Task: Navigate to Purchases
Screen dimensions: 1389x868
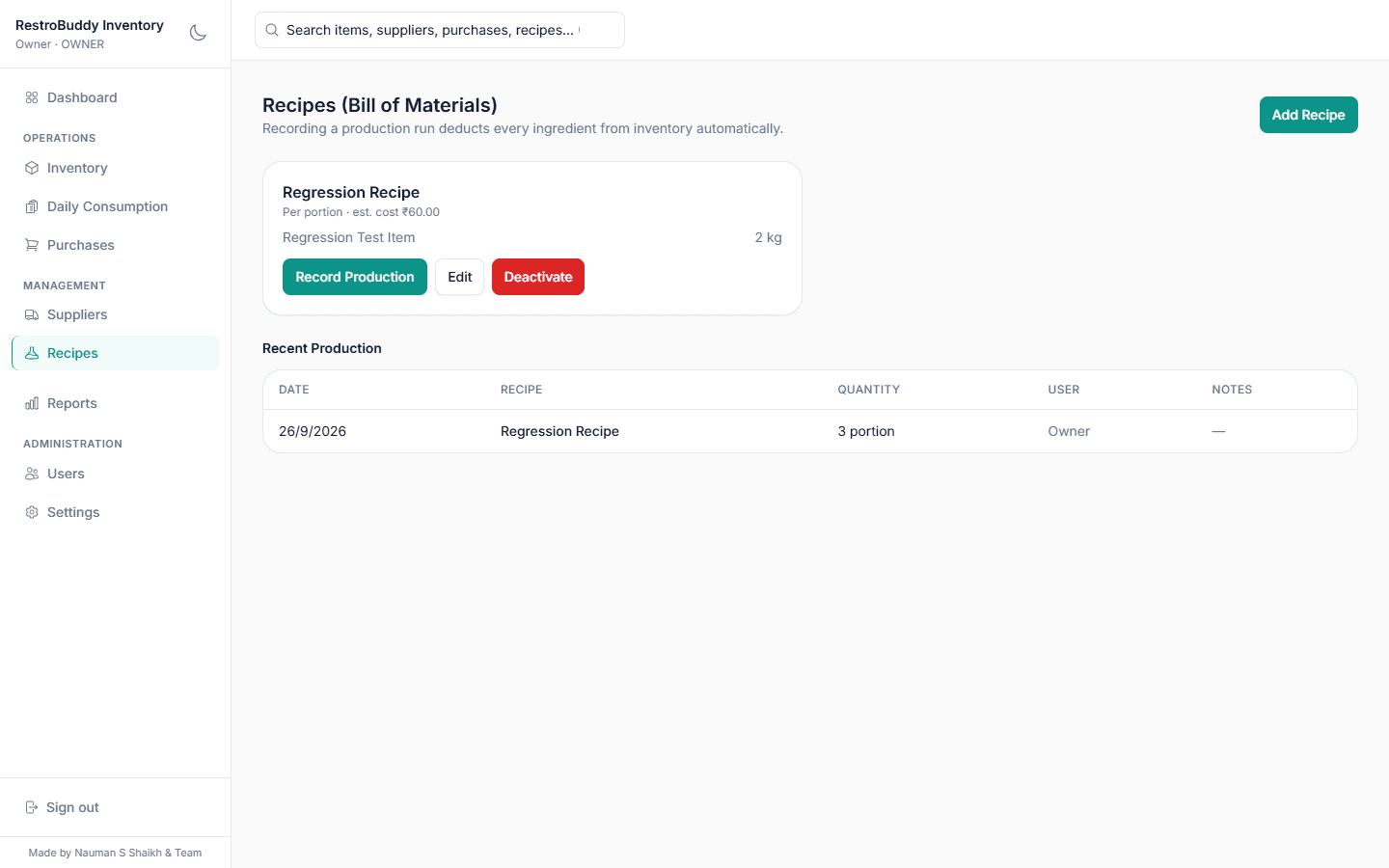Action: 115,245
